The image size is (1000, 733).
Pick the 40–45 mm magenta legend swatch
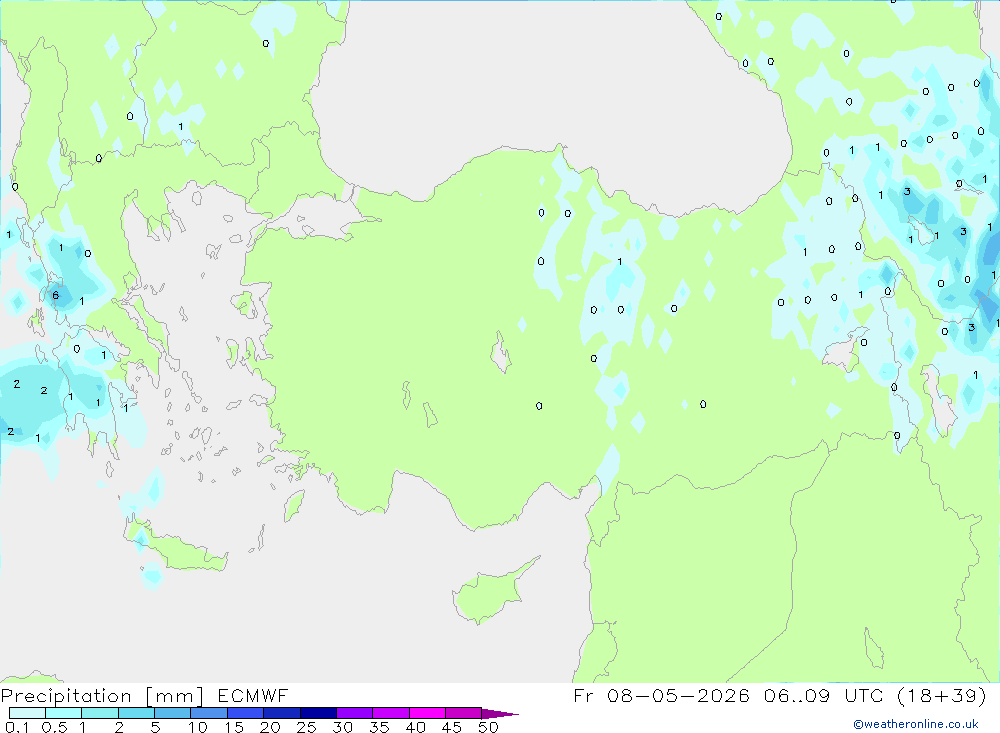pyautogui.click(x=427, y=713)
